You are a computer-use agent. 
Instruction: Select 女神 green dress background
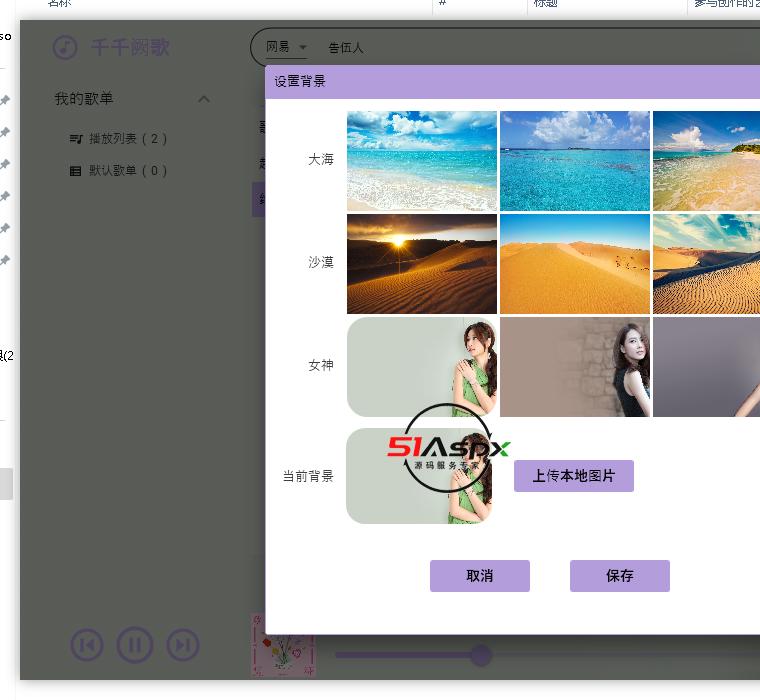click(x=422, y=367)
